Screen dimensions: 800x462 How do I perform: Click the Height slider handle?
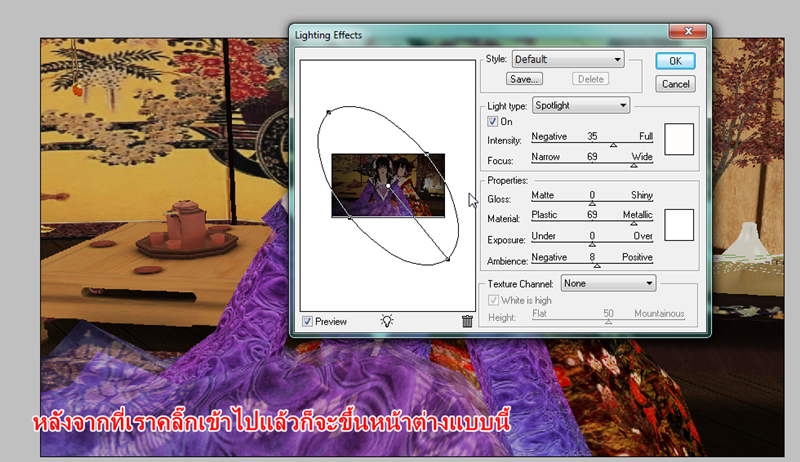(x=608, y=322)
